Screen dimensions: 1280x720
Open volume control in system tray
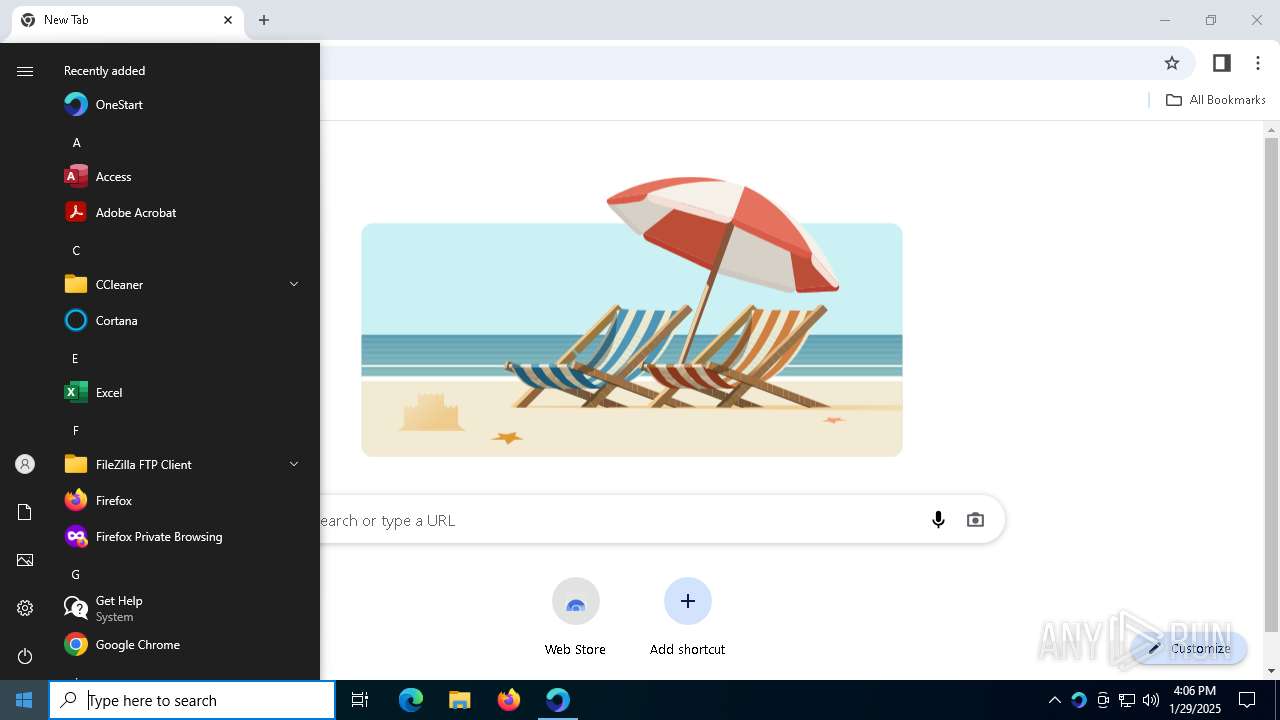(1151, 700)
